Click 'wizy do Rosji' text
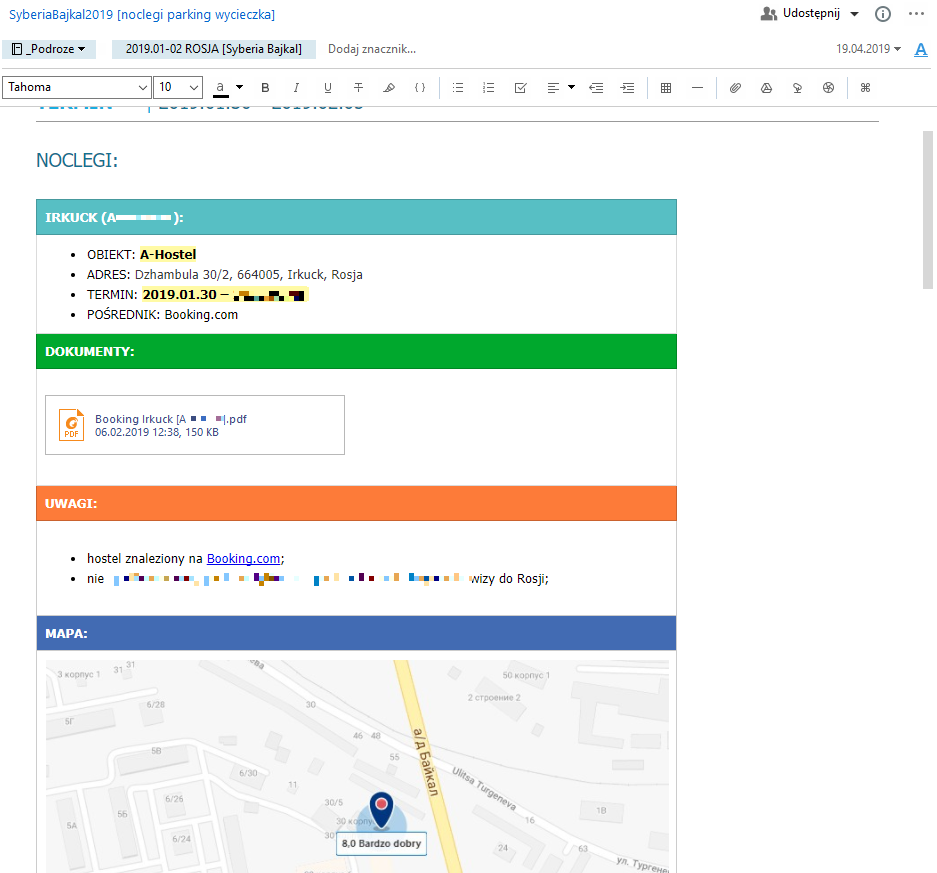Image resolution: width=937 pixels, height=873 pixels. coord(509,579)
